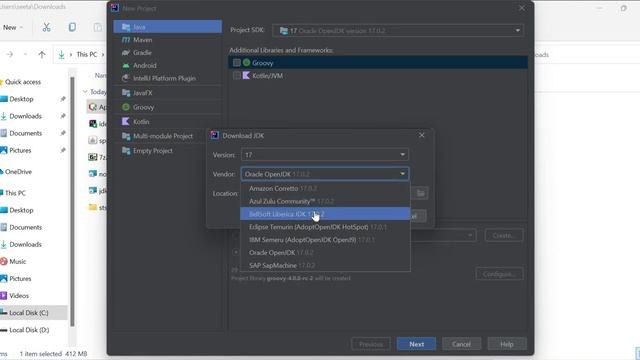640x360 pixels.
Task: Click the Create button for library
Action: coord(504,236)
